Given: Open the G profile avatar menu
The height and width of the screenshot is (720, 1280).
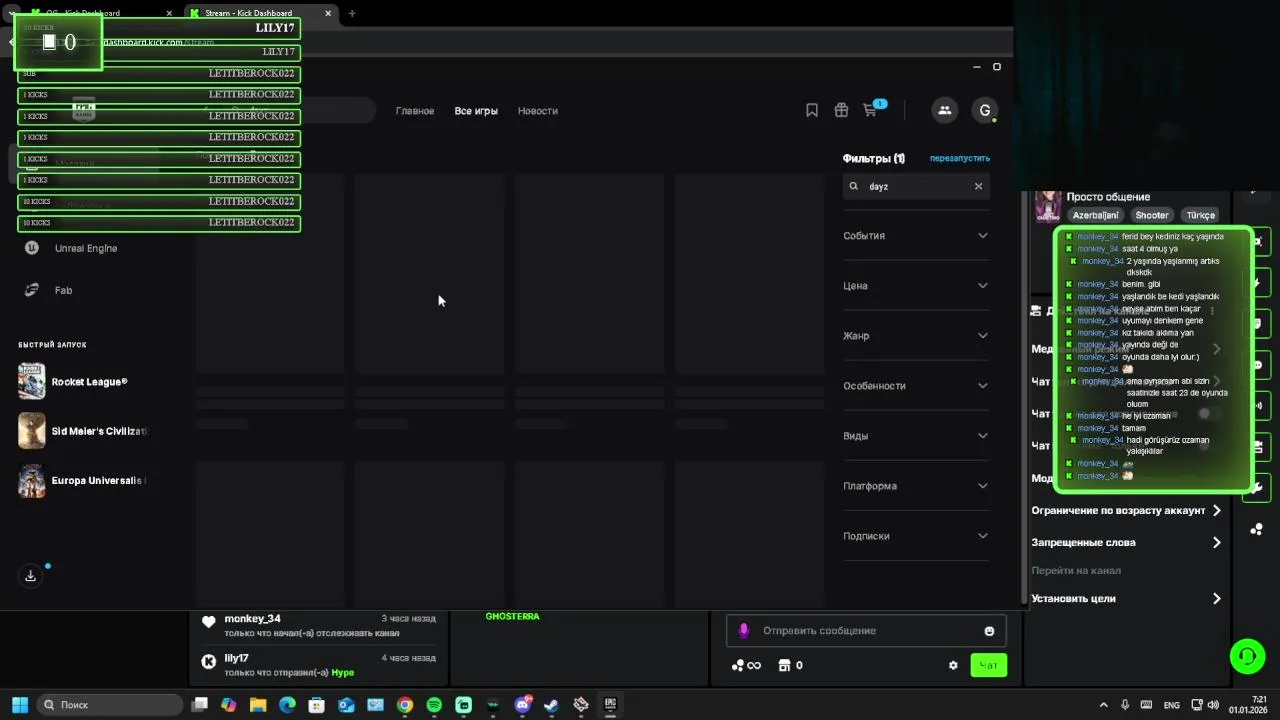Looking at the screenshot, I should [985, 111].
